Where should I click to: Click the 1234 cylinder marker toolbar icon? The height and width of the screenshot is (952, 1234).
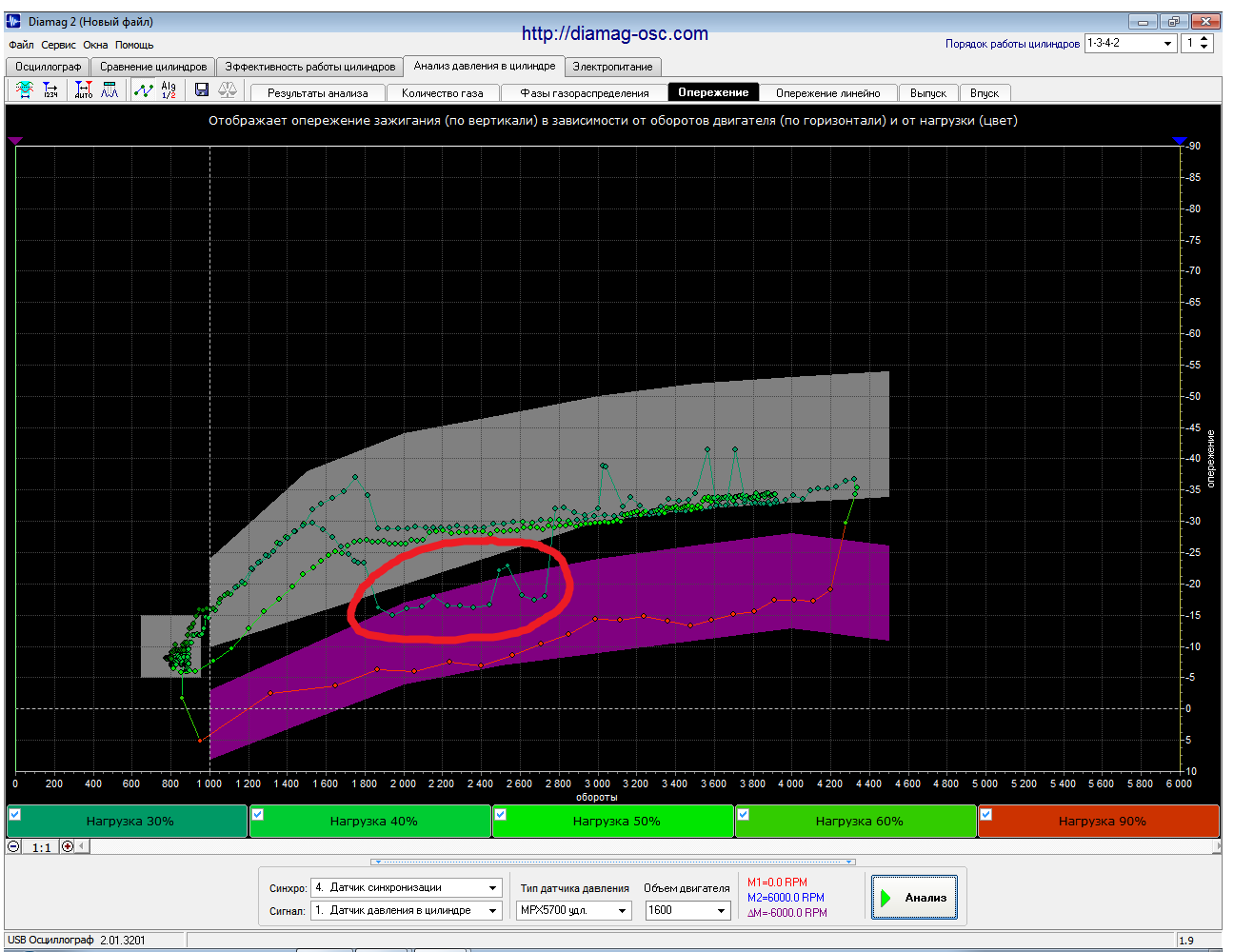coord(51,89)
